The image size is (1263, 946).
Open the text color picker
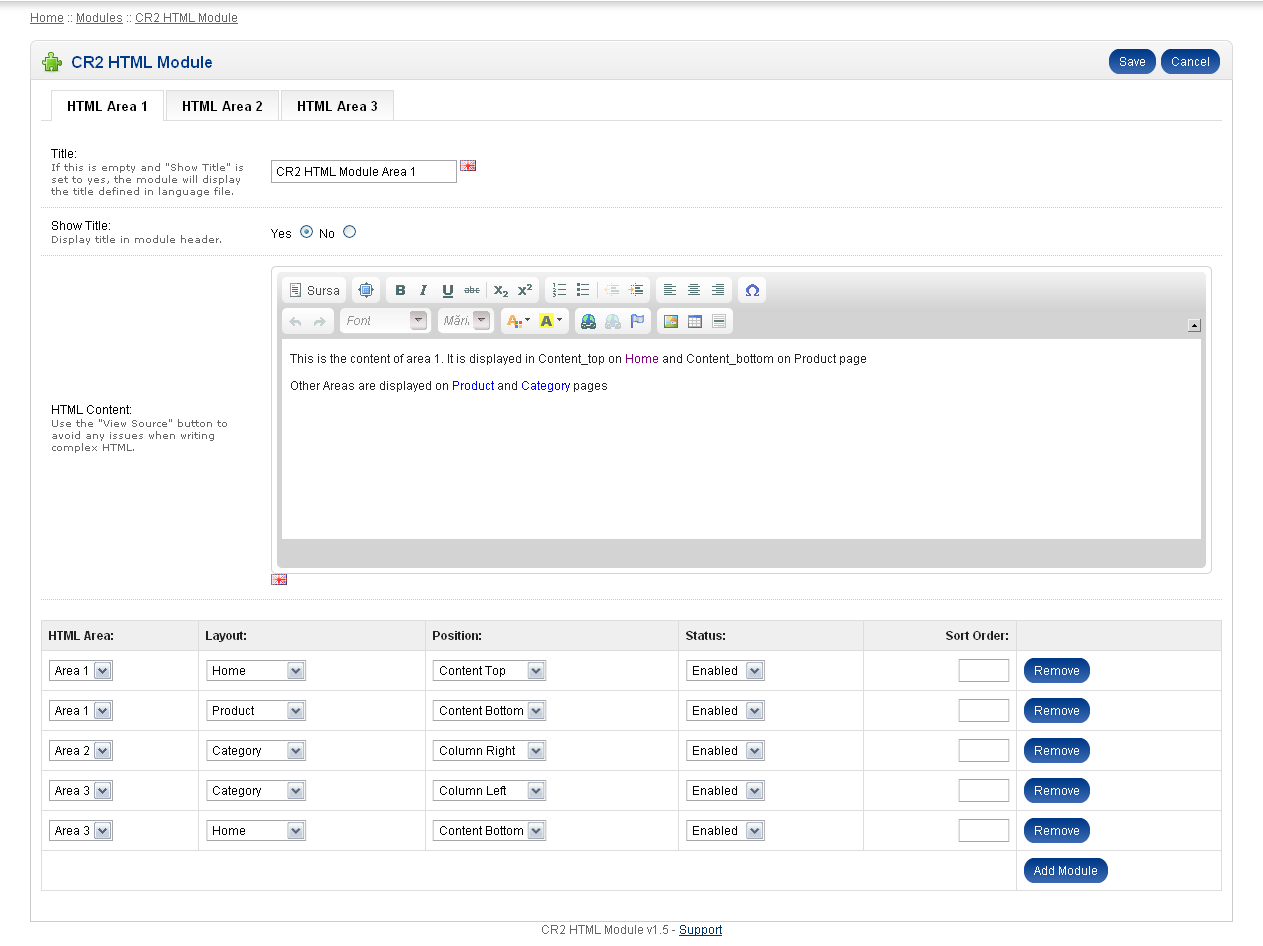click(518, 321)
